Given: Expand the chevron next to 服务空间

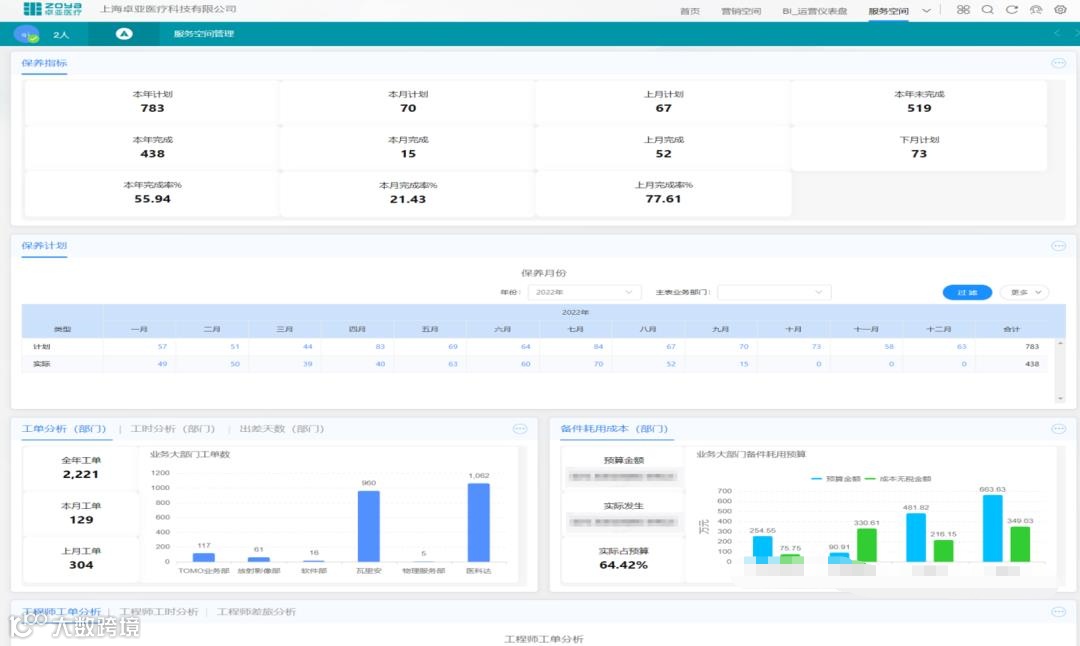Looking at the screenshot, I should [926, 10].
